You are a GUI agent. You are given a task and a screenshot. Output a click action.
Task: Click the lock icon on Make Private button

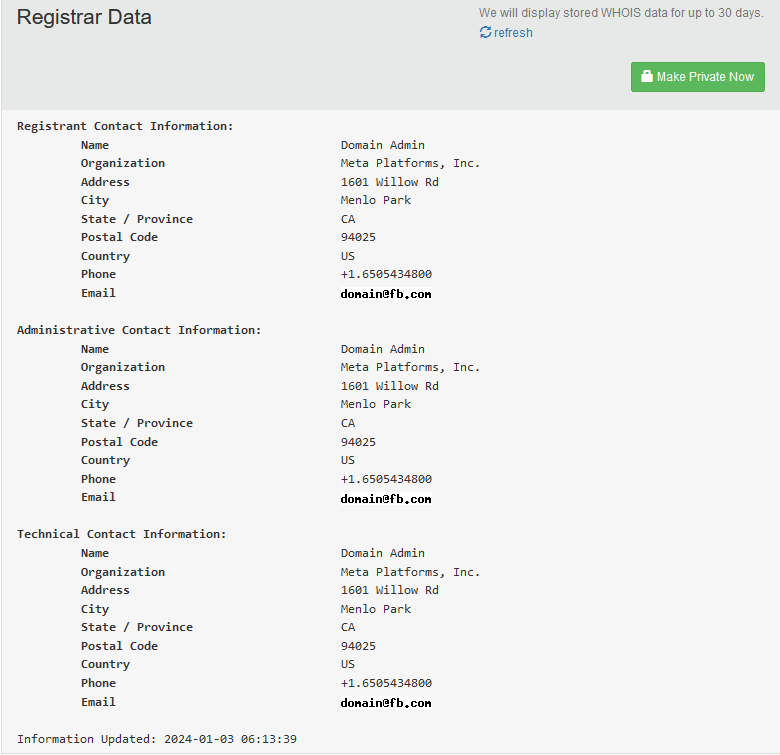[646, 76]
